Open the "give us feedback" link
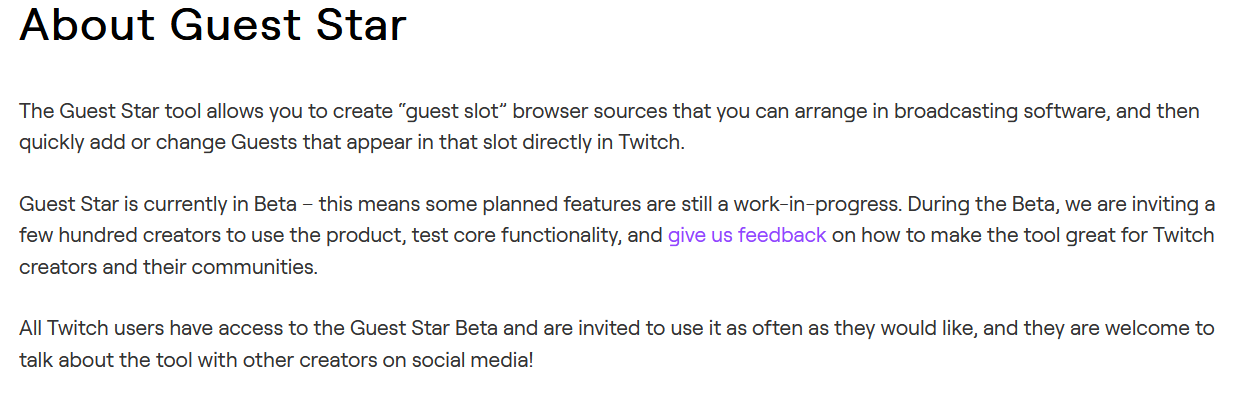 coord(747,236)
